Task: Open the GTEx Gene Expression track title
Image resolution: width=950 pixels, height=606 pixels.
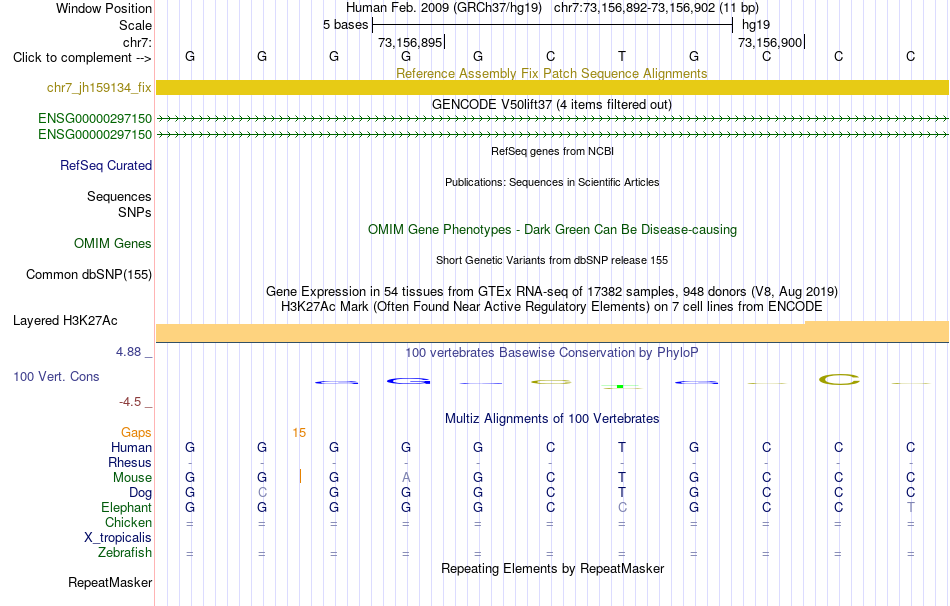Action: point(551,291)
